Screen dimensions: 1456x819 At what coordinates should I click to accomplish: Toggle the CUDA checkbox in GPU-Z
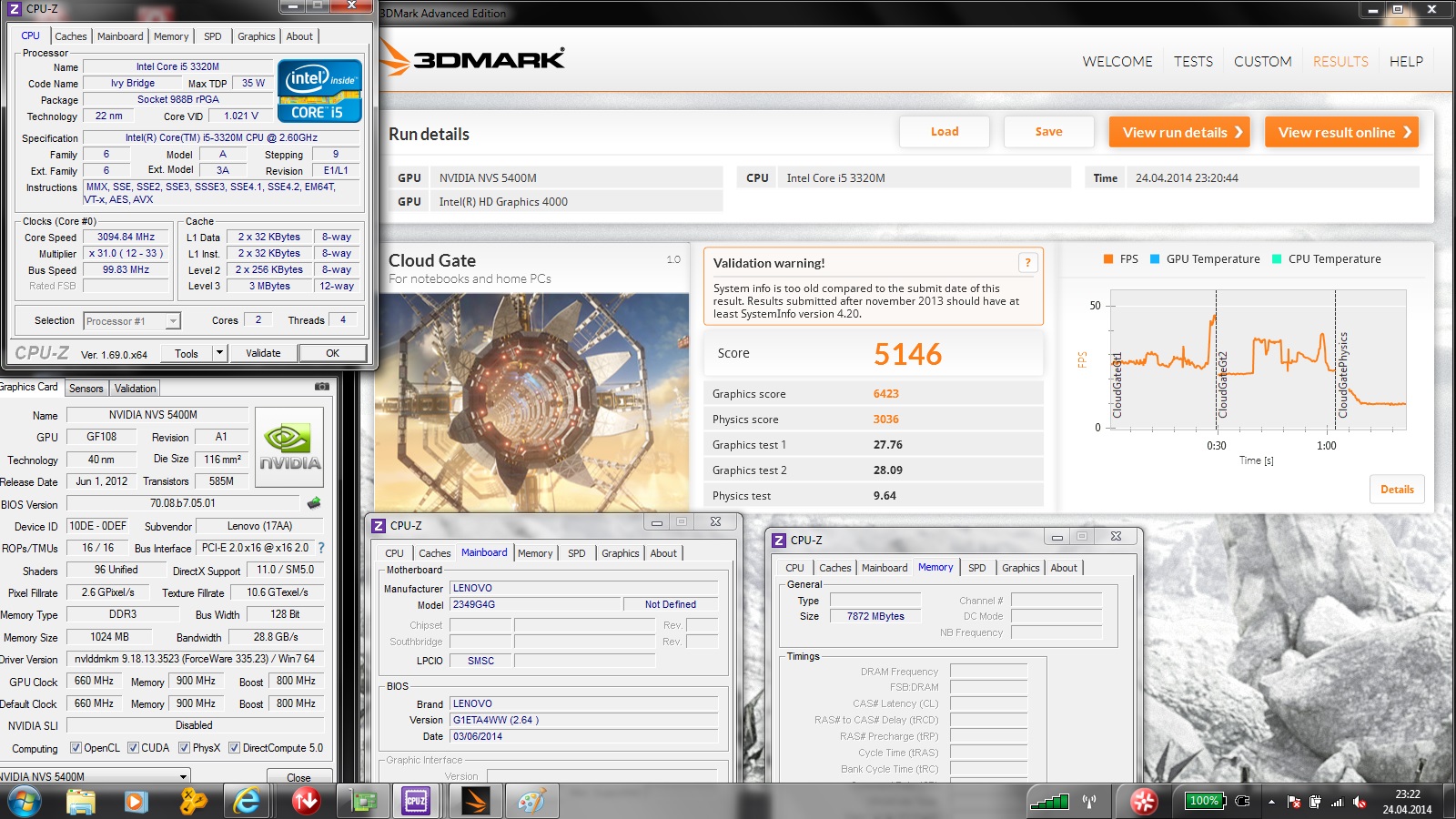pos(133,748)
